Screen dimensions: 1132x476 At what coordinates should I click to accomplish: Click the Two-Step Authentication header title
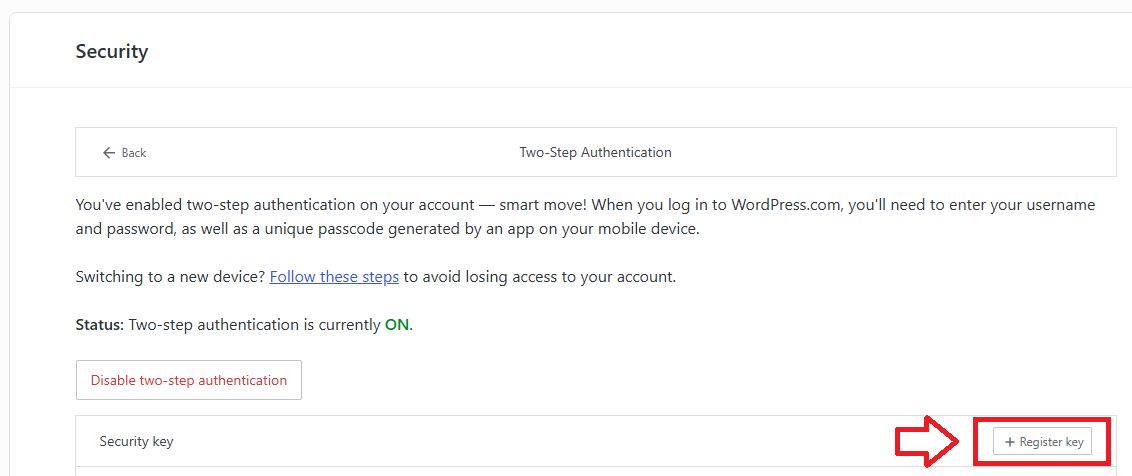(595, 153)
